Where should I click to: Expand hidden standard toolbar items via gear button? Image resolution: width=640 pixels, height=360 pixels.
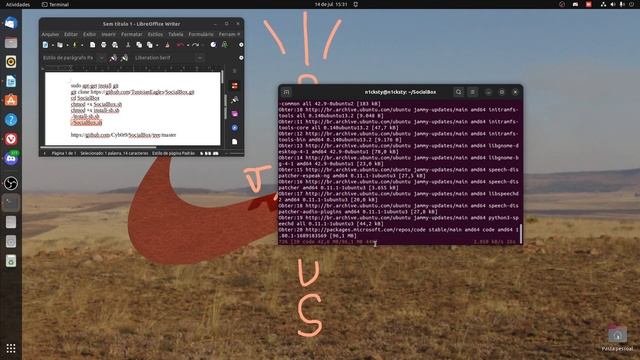(241, 45)
